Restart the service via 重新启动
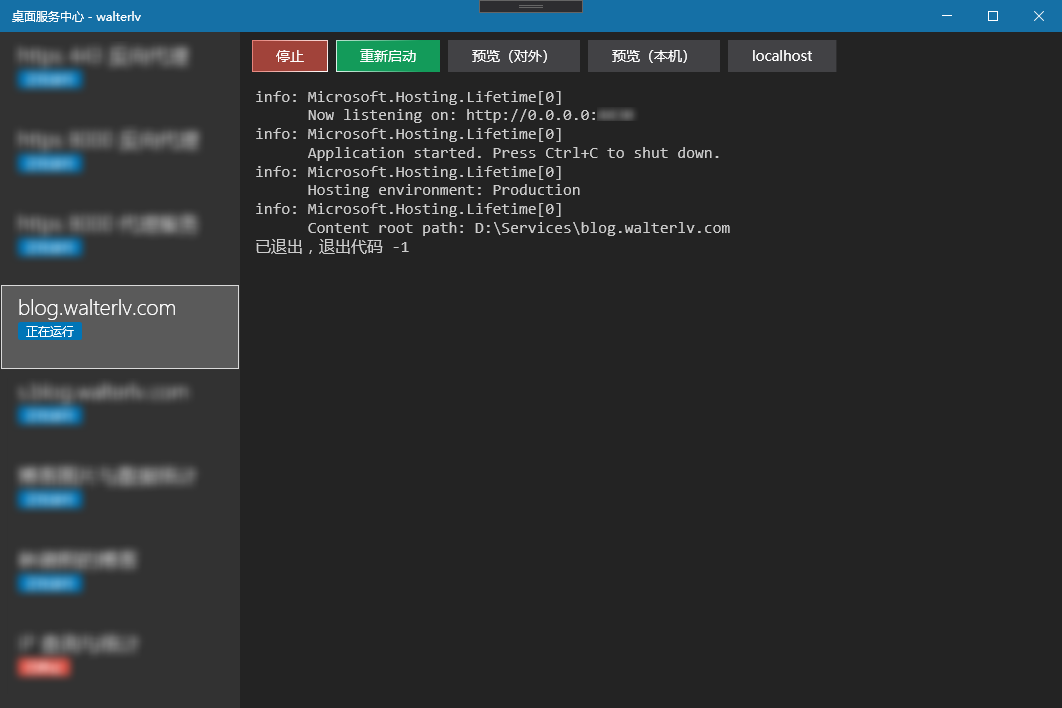1062x708 pixels. 387,56
